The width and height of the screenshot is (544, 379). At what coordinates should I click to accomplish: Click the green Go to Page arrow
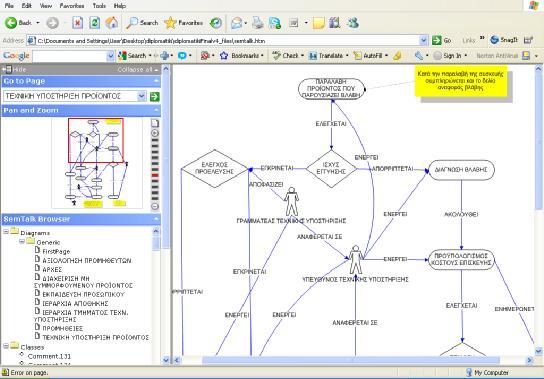click(155, 96)
